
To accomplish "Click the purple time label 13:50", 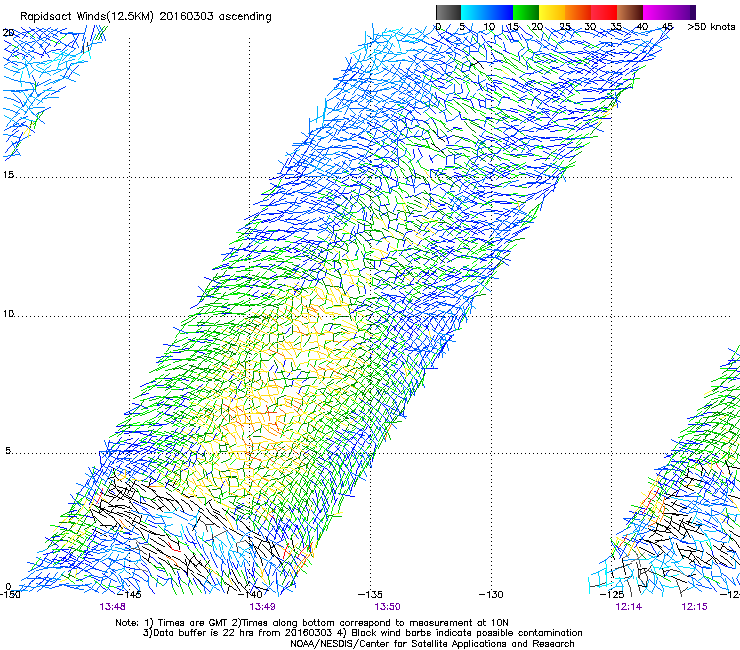I will (x=387, y=607).
